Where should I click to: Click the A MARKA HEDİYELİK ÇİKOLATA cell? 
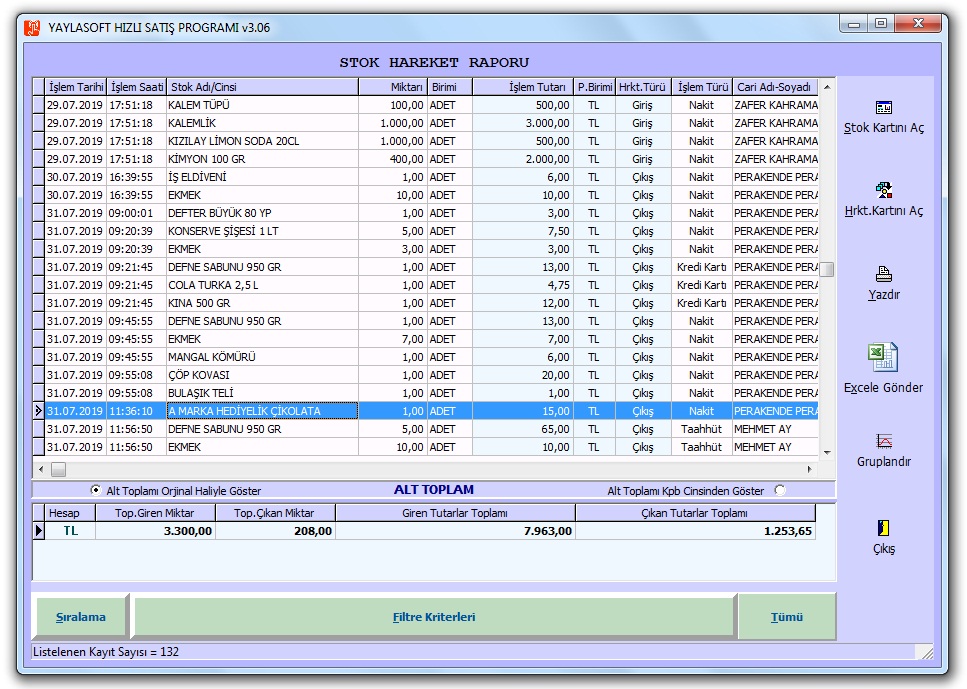click(262, 411)
